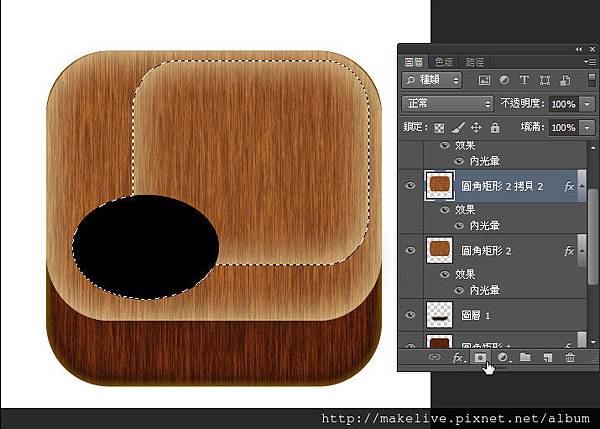Click 效果 label under 圓角矩形 2
This screenshot has width=600, height=429.
pos(465,274)
